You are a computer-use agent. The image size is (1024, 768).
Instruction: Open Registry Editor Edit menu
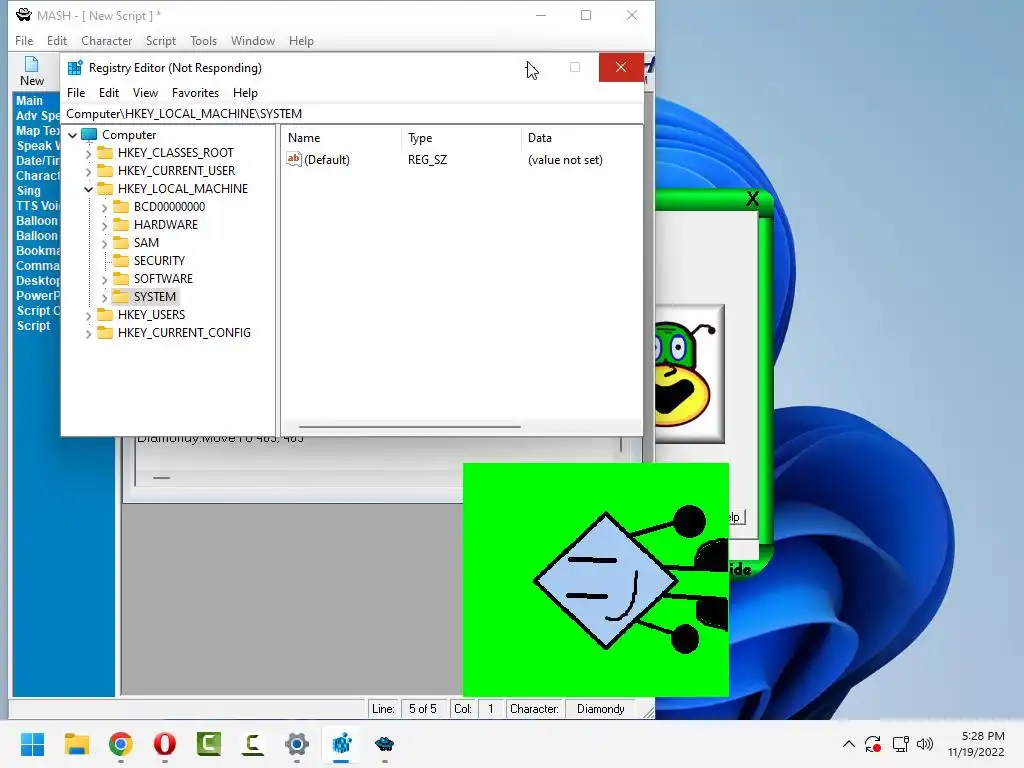tap(108, 93)
